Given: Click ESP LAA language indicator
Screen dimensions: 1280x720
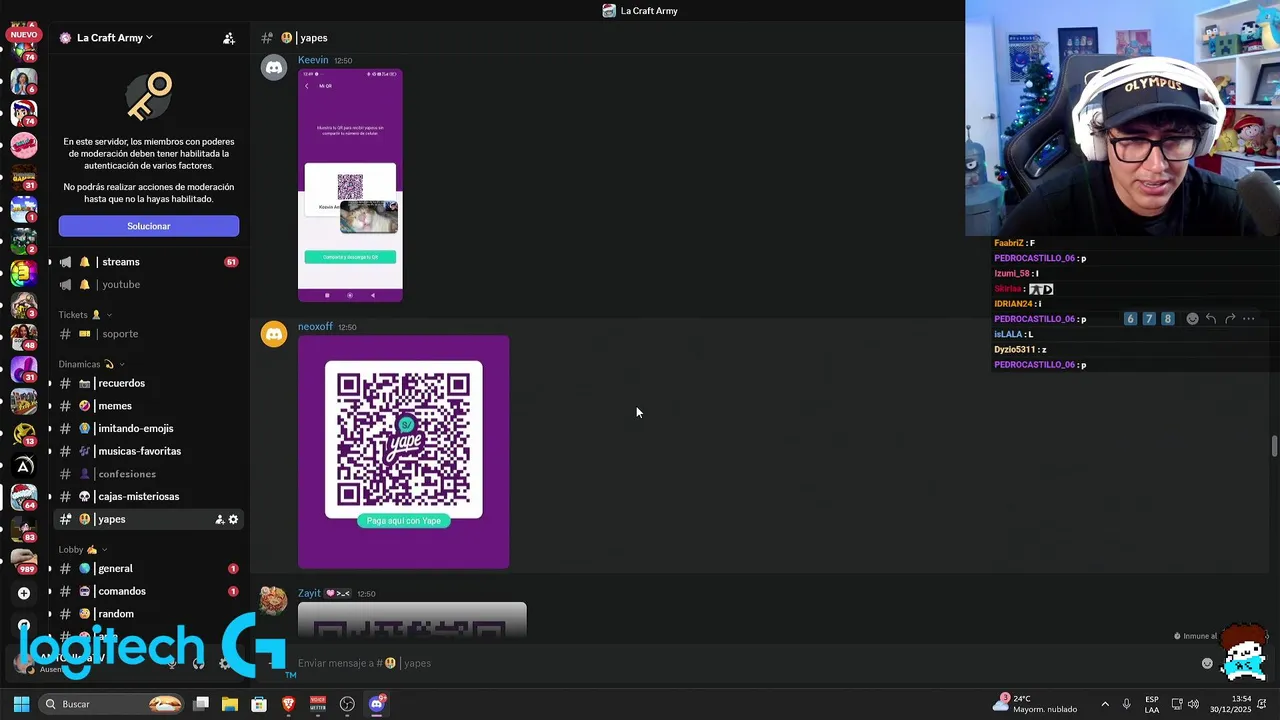Looking at the screenshot, I should [1152, 704].
